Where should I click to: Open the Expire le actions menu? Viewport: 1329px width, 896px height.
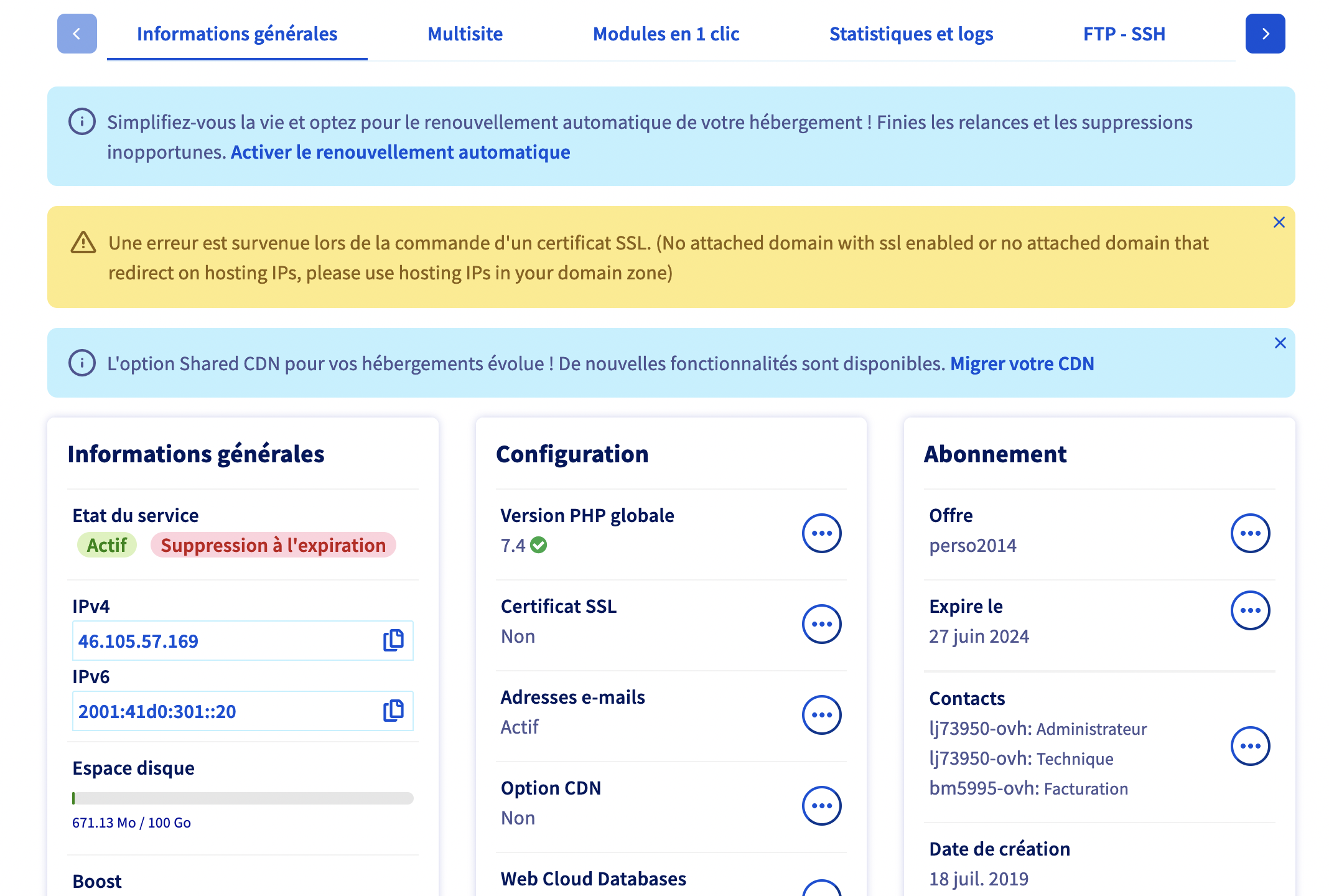click(x=1250, y=610)
